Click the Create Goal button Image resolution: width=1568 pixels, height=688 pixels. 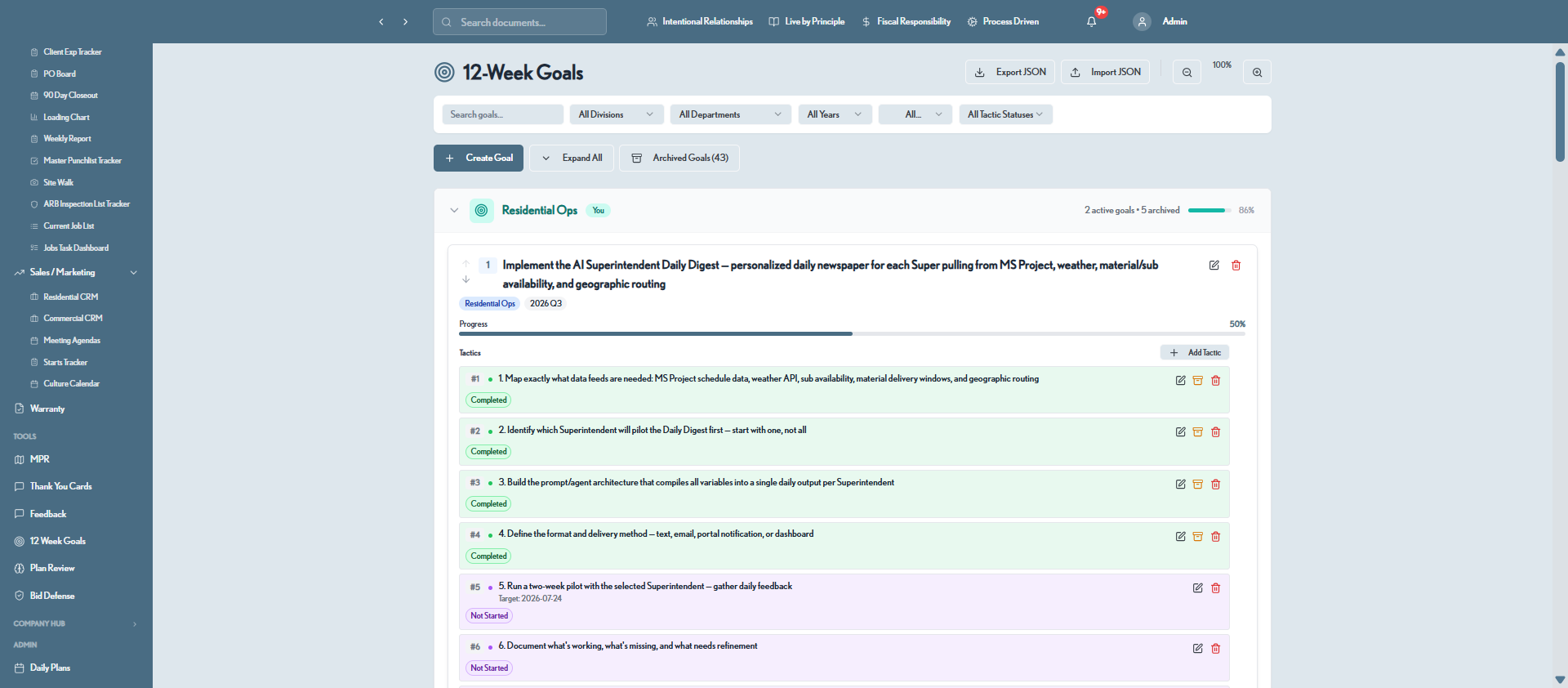point(479,159)
